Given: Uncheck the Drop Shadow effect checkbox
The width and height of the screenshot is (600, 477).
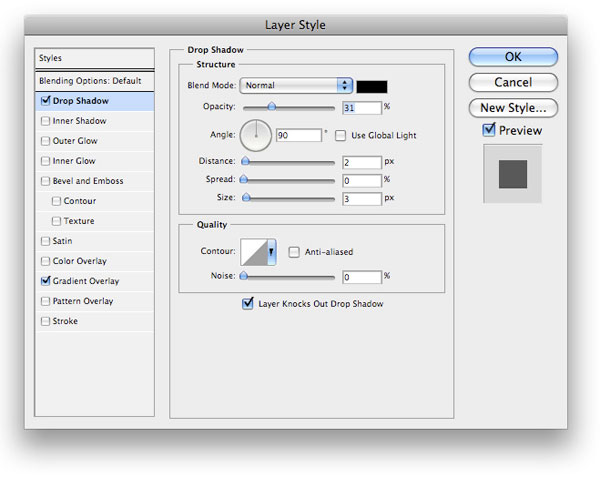Looking at the screenshot, I should (46, 101).
